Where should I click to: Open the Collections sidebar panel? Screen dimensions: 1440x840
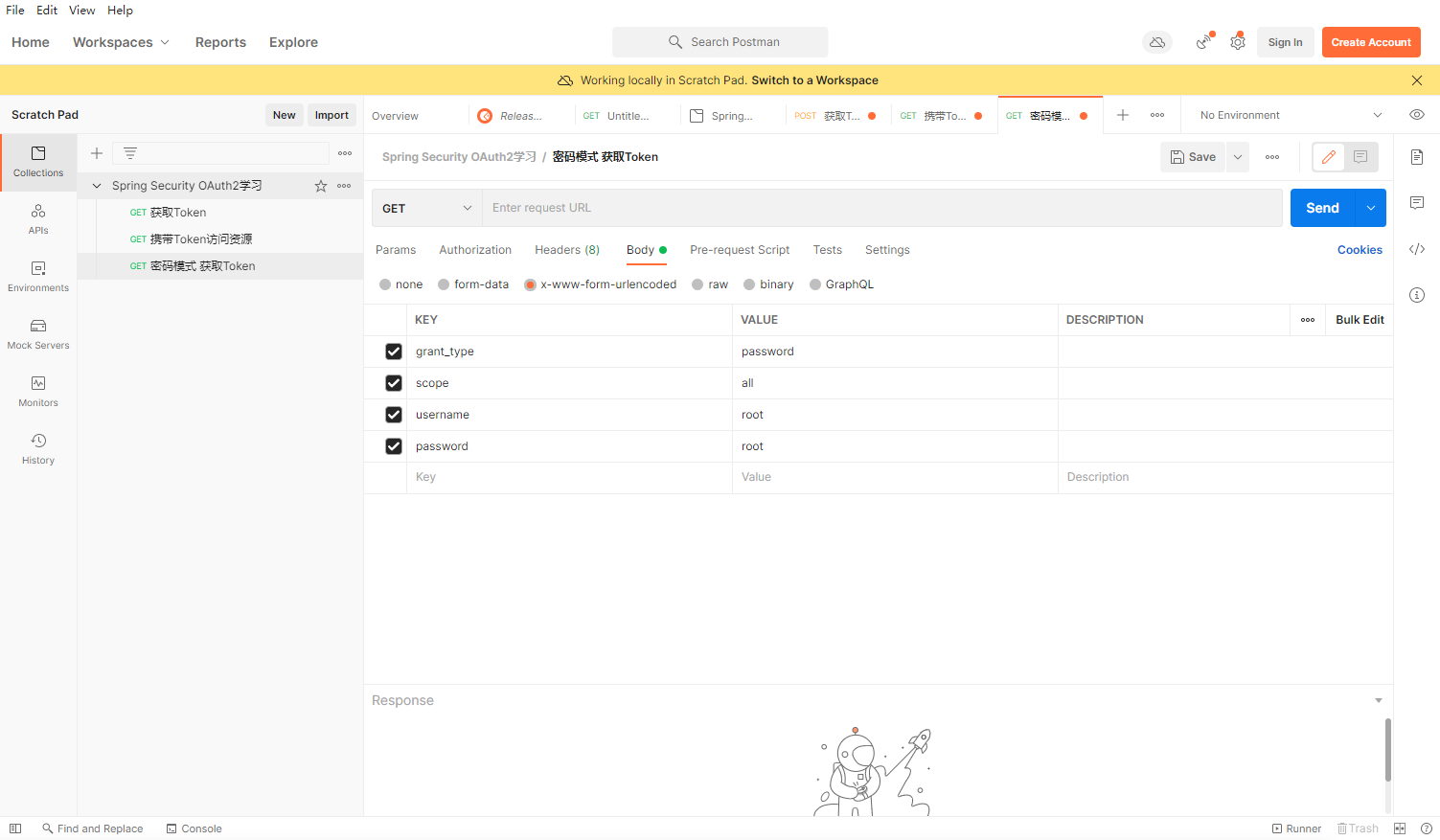click(x=38, y=162)
